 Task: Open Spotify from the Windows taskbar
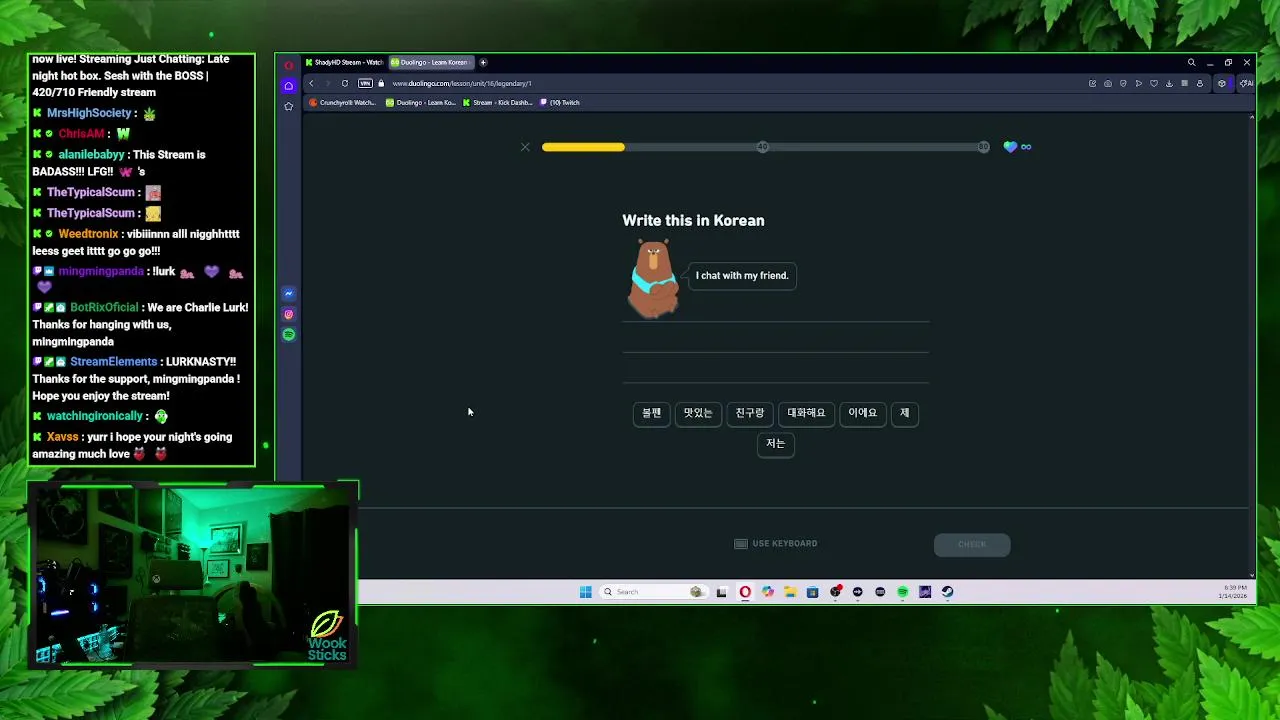902,592
